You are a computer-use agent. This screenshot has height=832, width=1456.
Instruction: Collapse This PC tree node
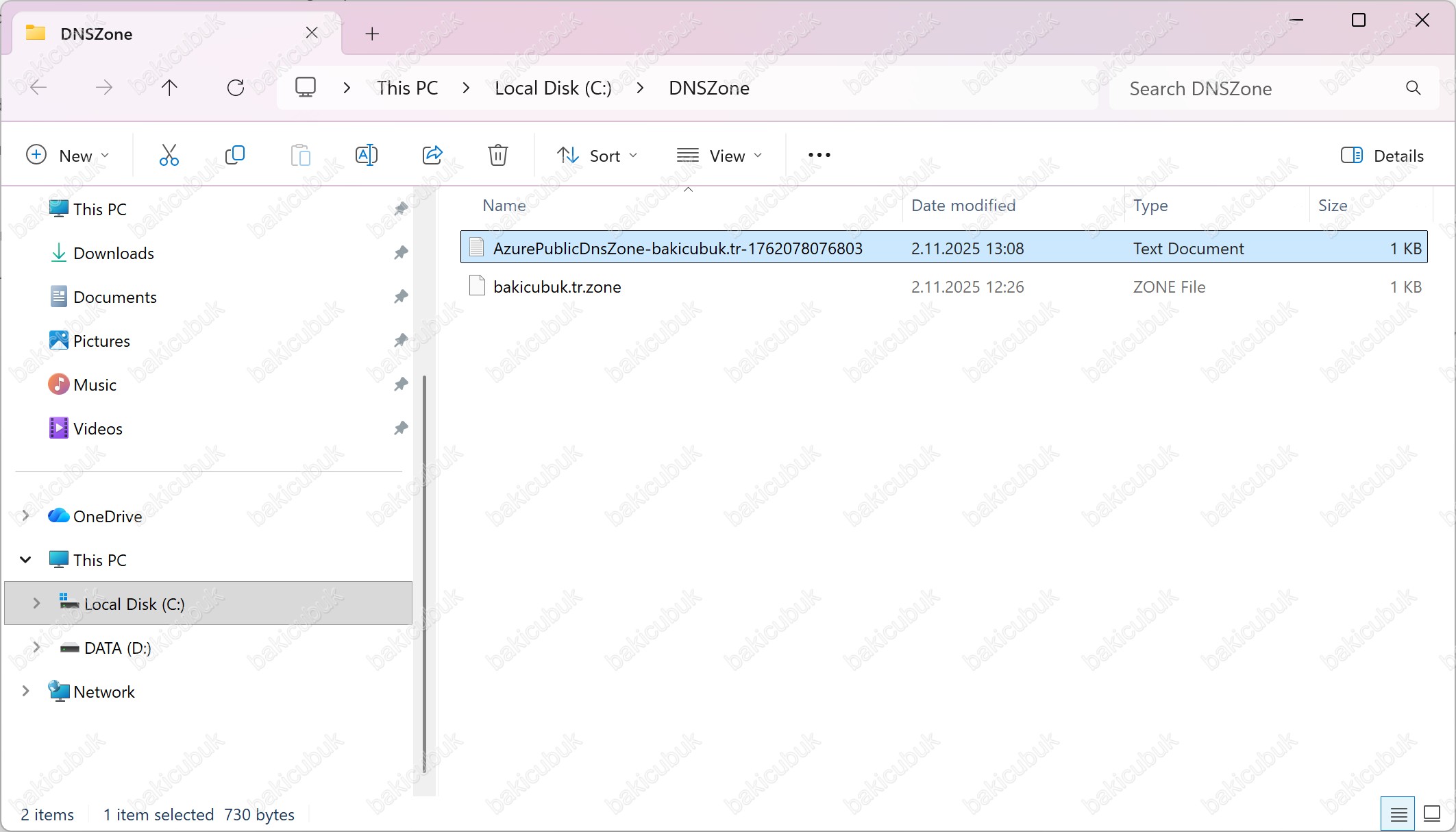[x=25, y=559]
